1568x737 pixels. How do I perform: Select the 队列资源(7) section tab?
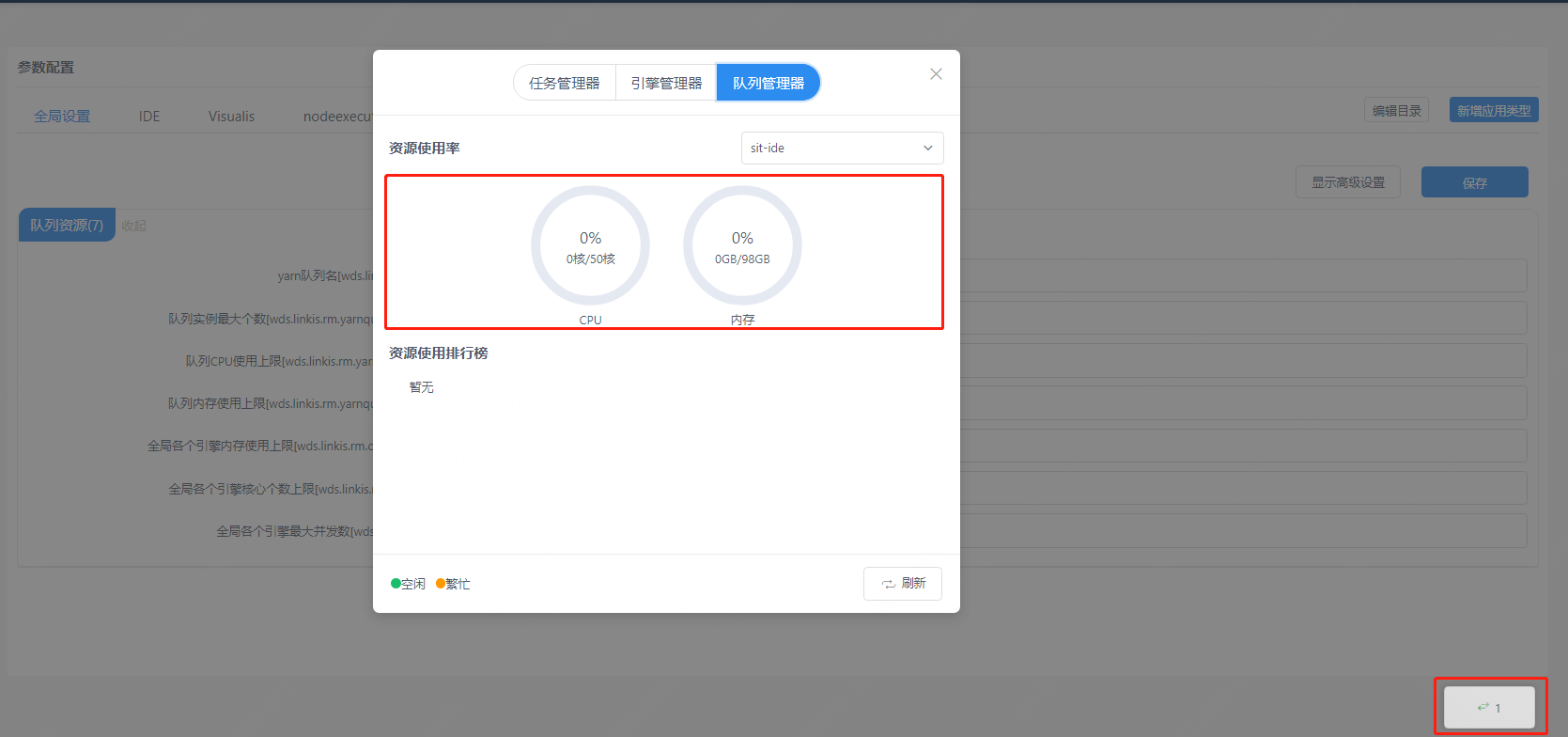tap(67, 226)
